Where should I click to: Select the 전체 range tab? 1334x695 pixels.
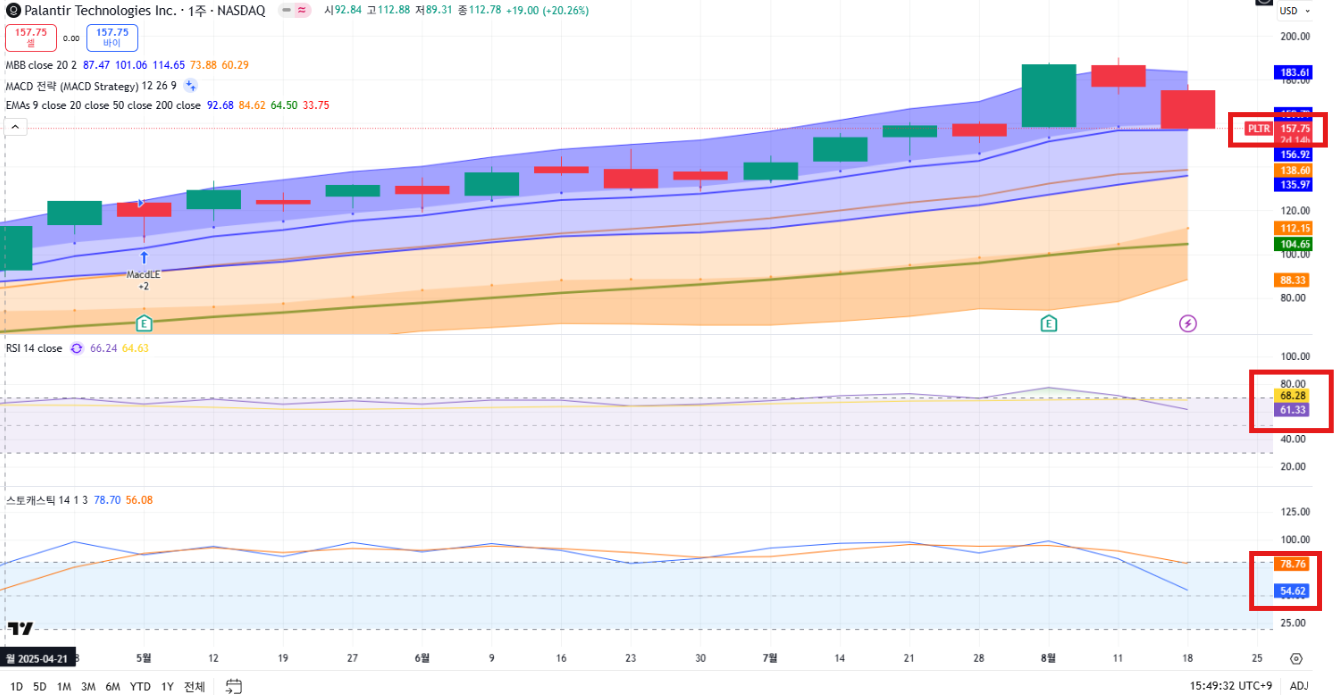(x=194, y=686)
